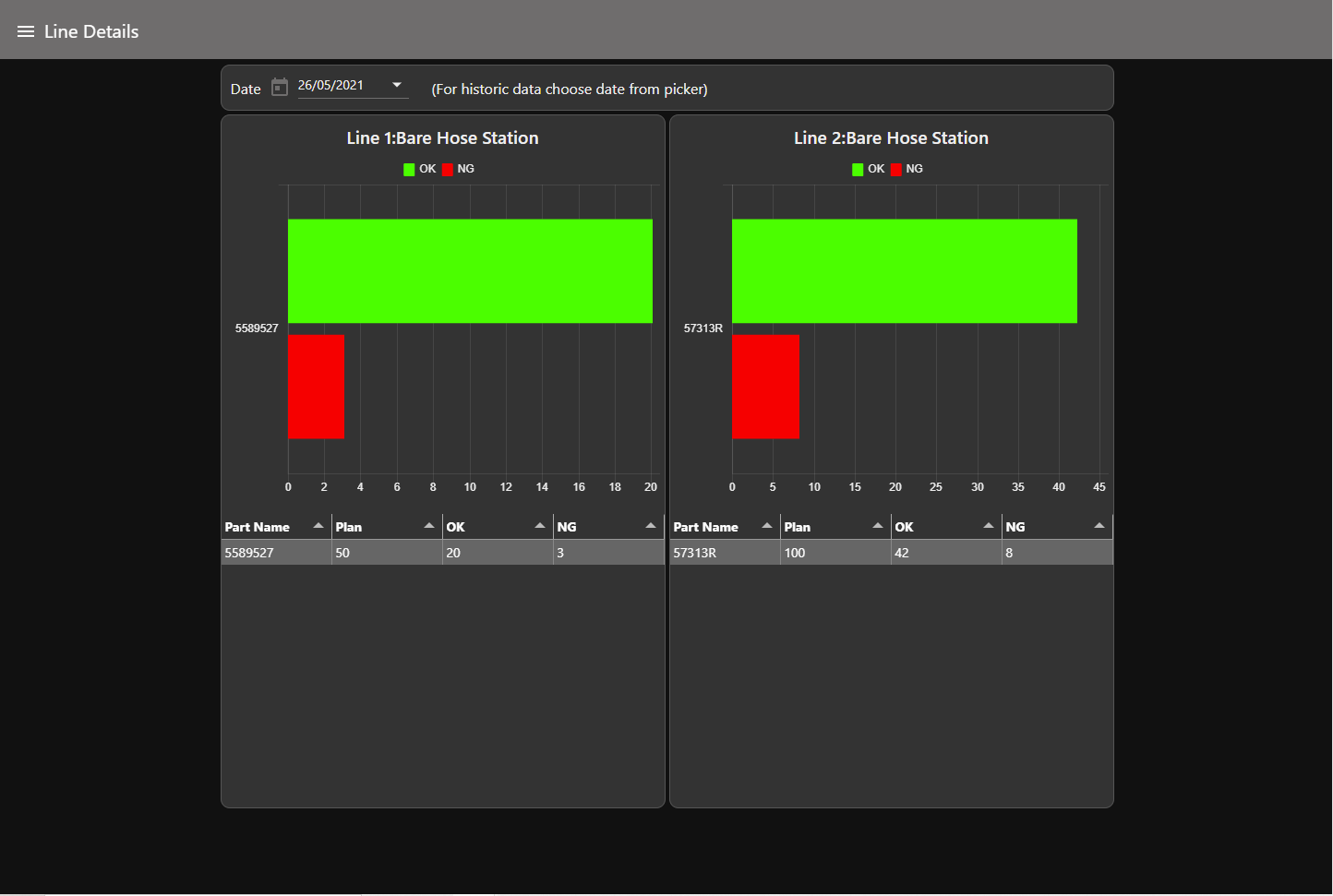Select Plan value 50 in Line 1 table
The width and height of the screenshot is (1333, 896).
[x=387, y=553]
